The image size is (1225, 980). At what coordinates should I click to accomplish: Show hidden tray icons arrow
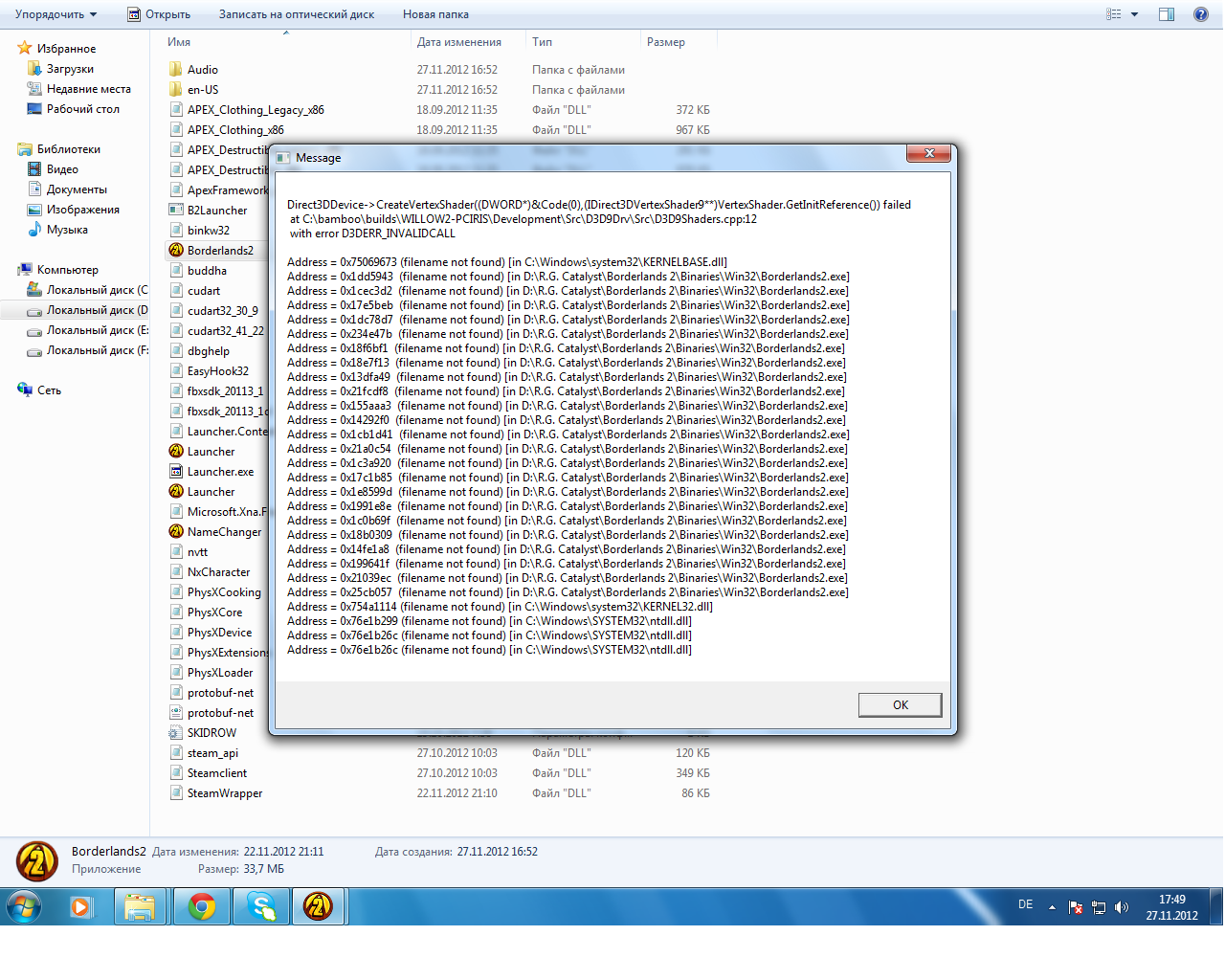click(1052, 907)
